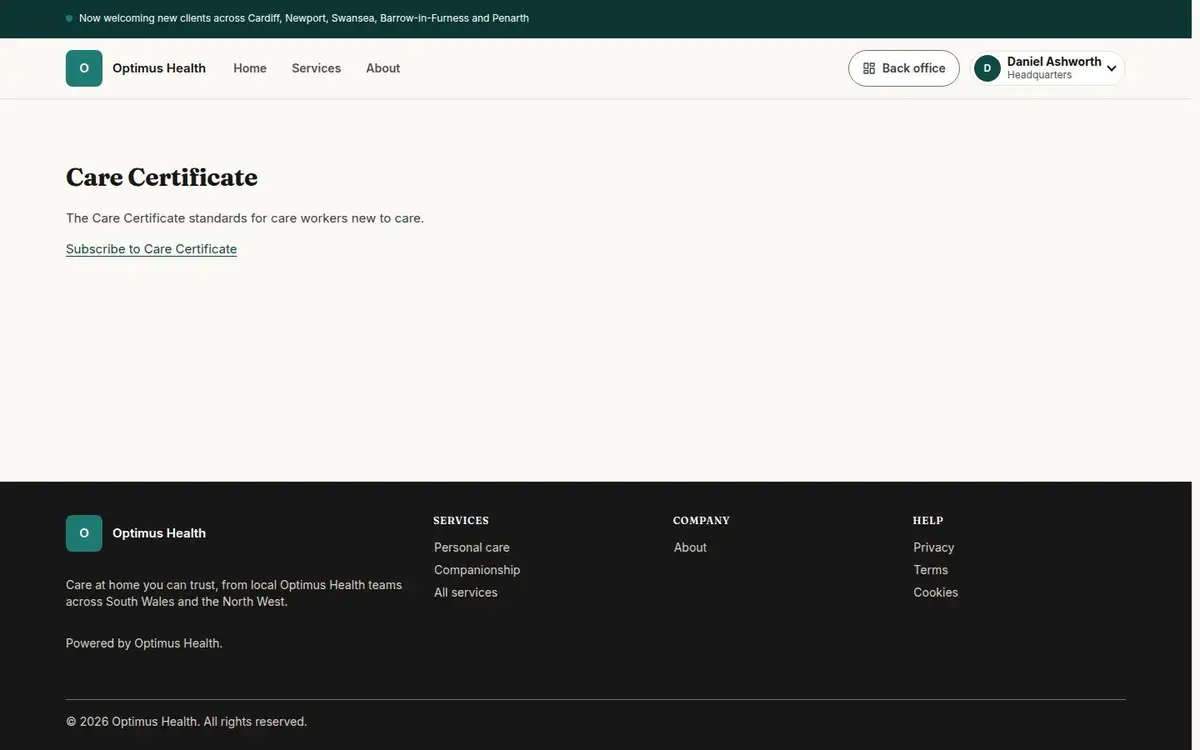
Task: Click the Optimus Health logo in header
Action: click(x=84, y=68)
